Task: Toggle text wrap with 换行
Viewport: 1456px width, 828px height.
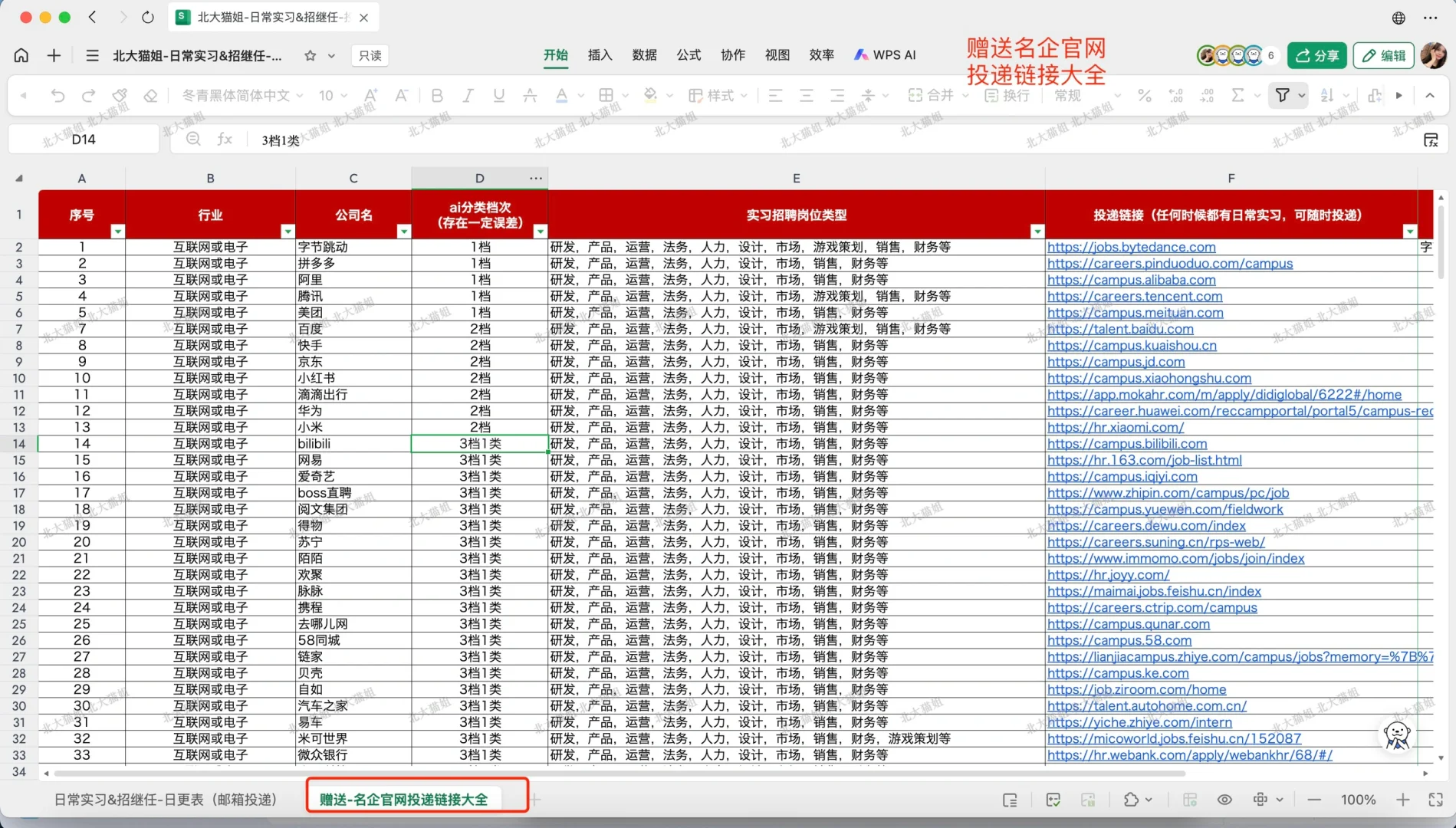Action: point(1007,95)
